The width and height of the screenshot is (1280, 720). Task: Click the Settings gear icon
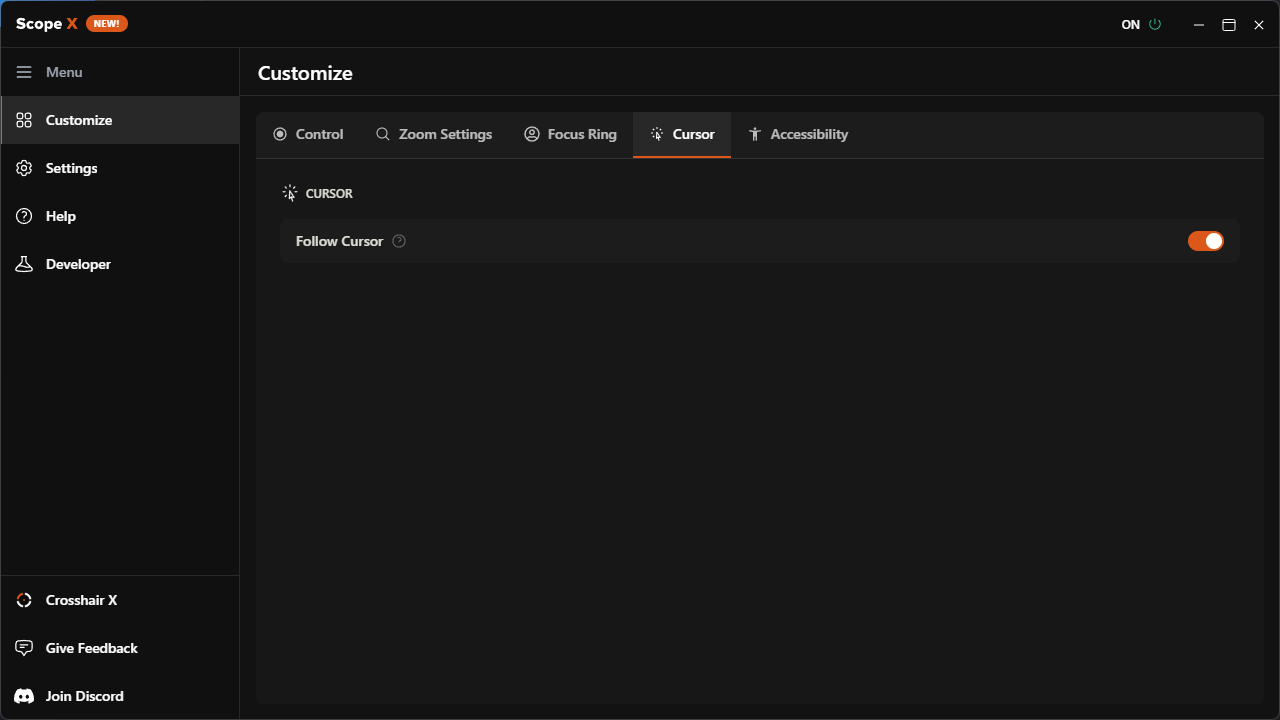point(24,167)
